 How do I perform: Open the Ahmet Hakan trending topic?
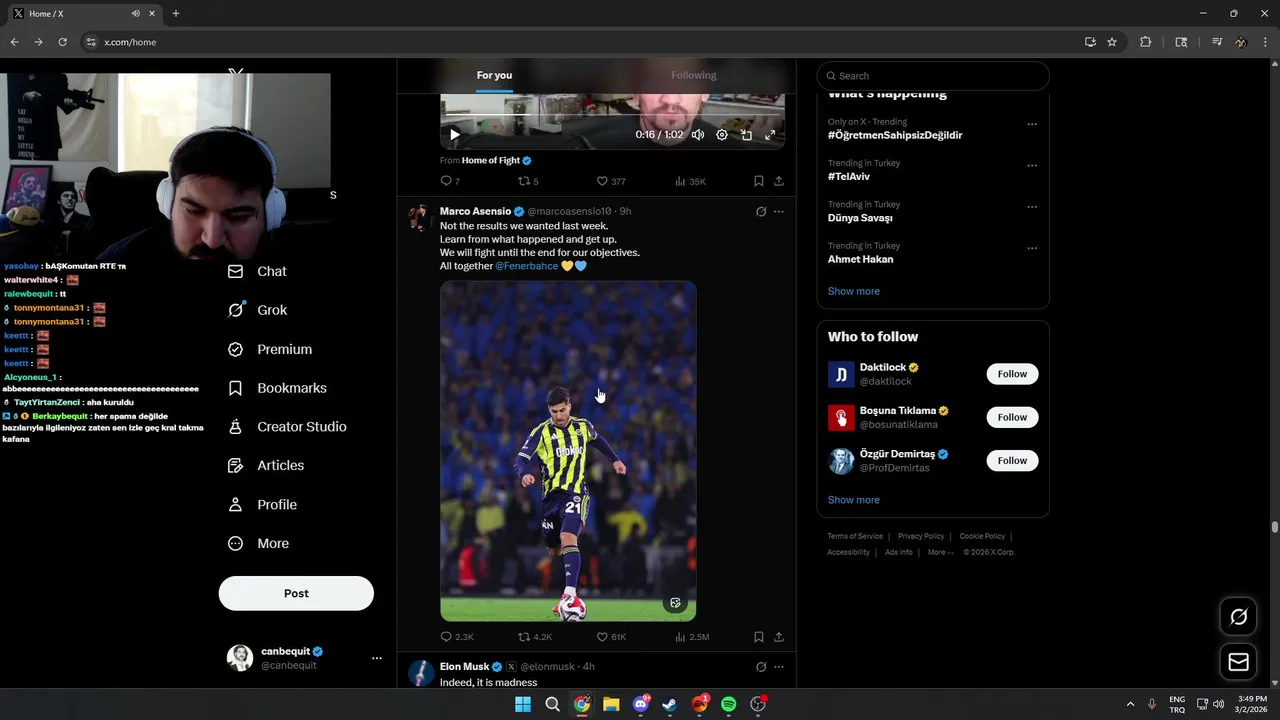pyautogui.click(x=860, y=259)
